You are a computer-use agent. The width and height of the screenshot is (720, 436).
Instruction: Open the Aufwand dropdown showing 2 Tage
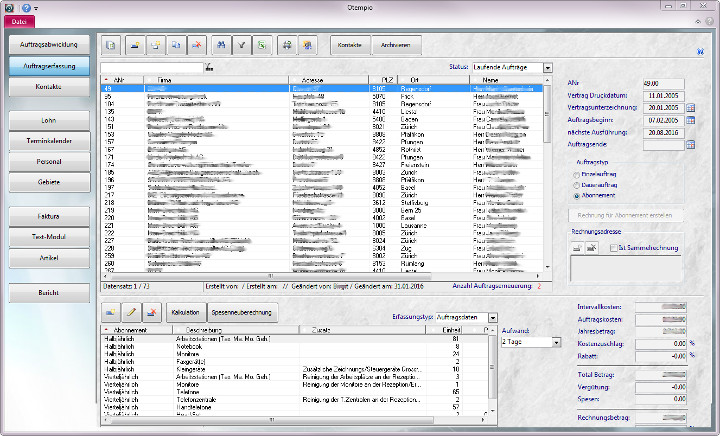click(x=557, y=342)
